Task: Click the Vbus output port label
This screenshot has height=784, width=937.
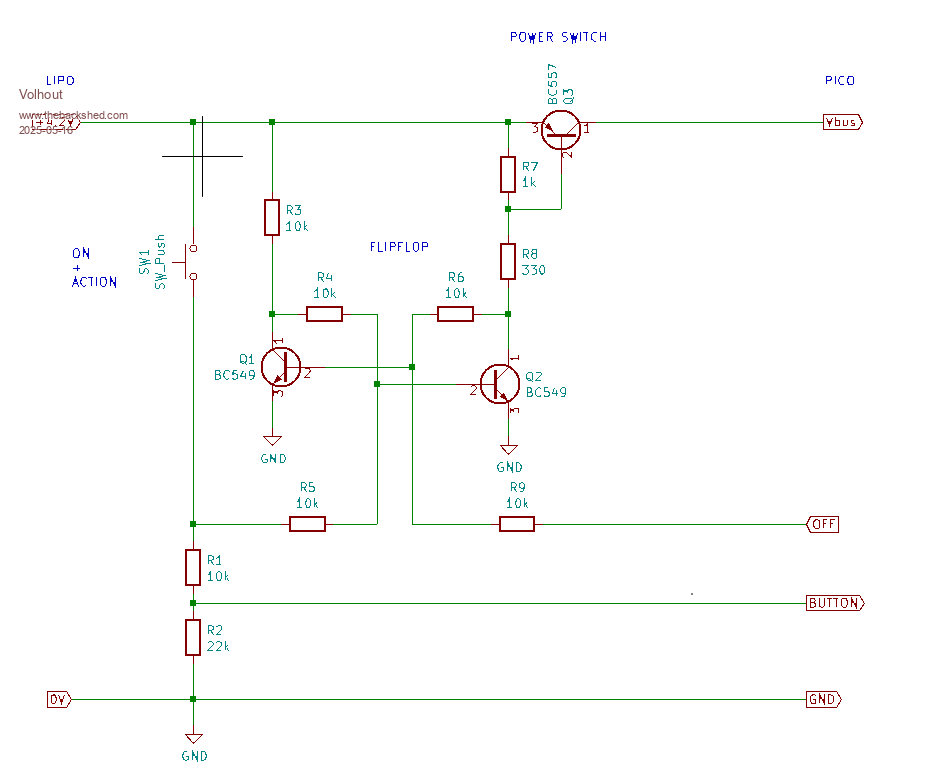Action: [841, 122]
